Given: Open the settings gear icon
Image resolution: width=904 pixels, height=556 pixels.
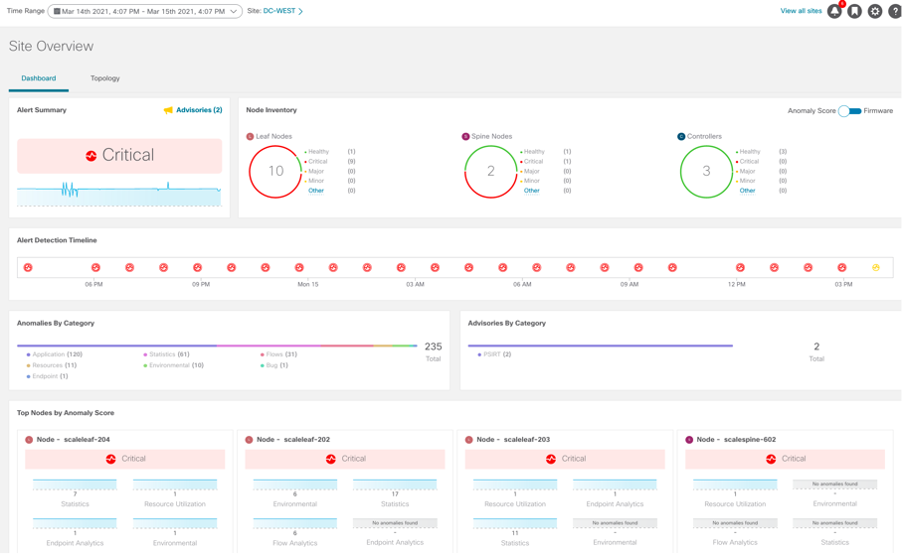Looking at the screenshot, I should click(x=875, y=11).
